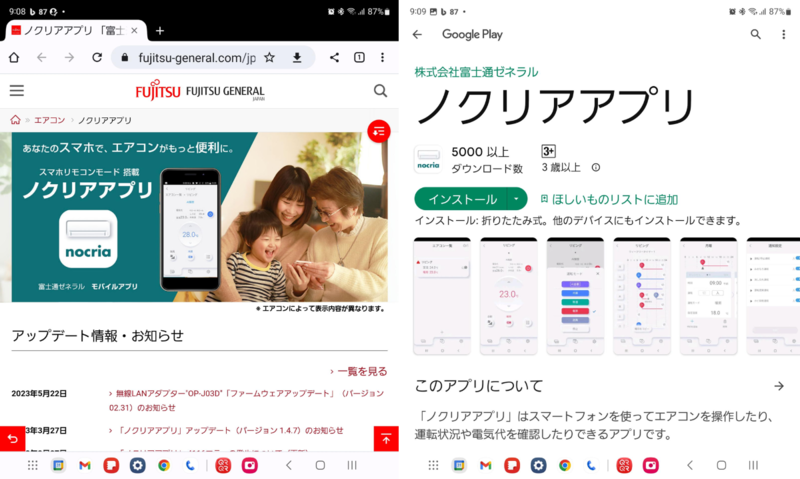The height and width of the screenshot is (479, 800).
Task: Go back from Google Play page
Action: click(417, 34)
